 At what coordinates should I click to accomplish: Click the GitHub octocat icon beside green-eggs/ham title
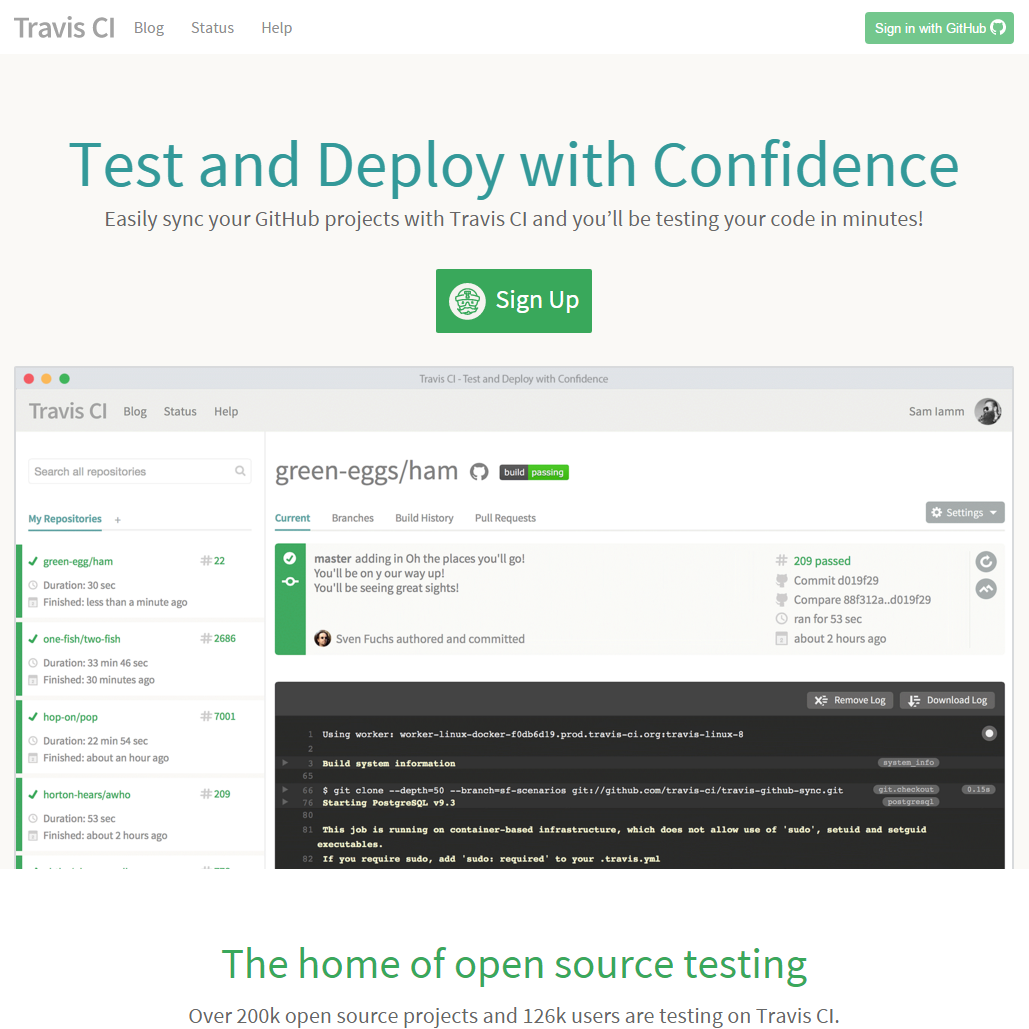(x=479, y=472)
